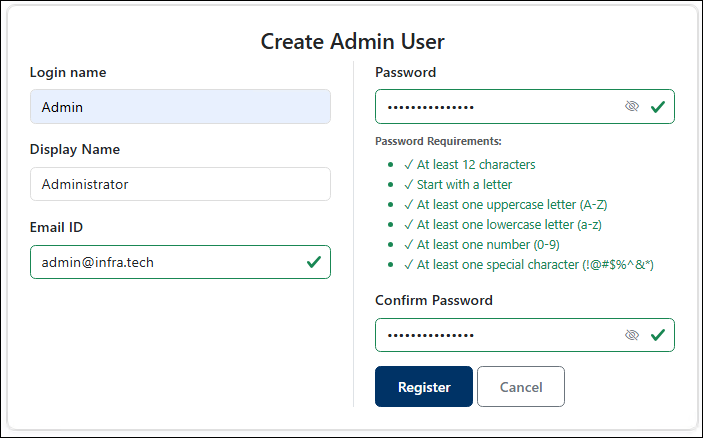Viewport: 703px width, 438px height.
Task: Click the 'Display Name' label
Action: (x=75, y=149)
